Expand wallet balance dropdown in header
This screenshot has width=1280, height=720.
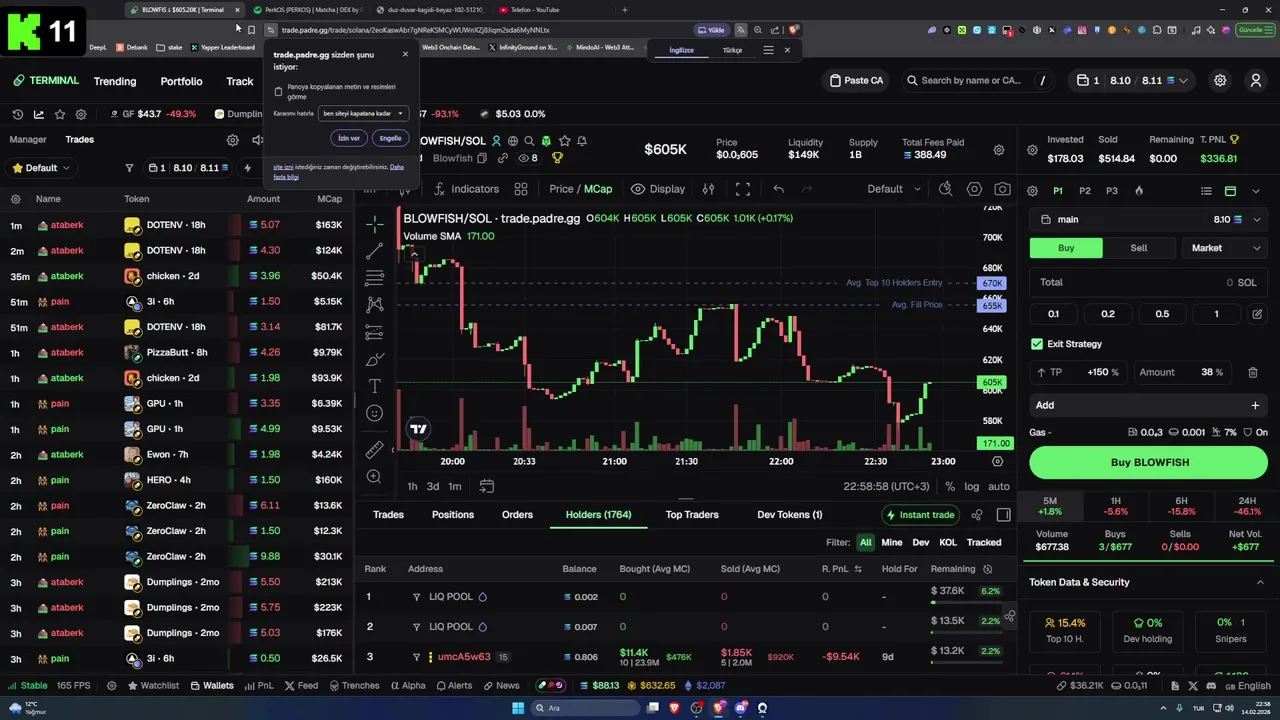coord(1132,80)
